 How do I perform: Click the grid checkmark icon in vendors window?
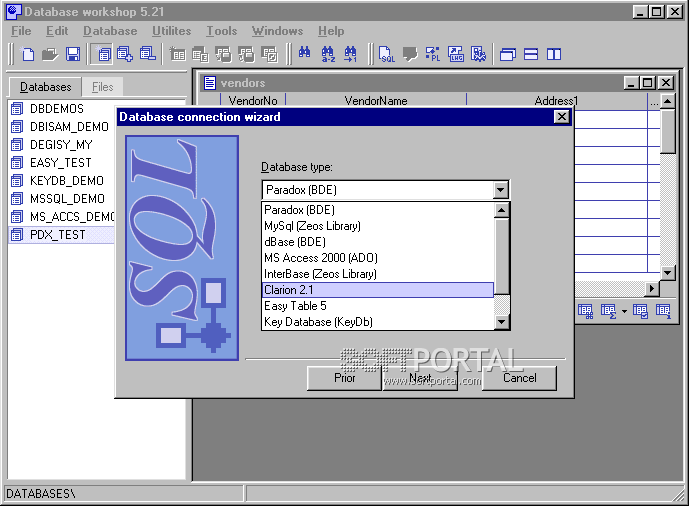(x=640, y=311)
